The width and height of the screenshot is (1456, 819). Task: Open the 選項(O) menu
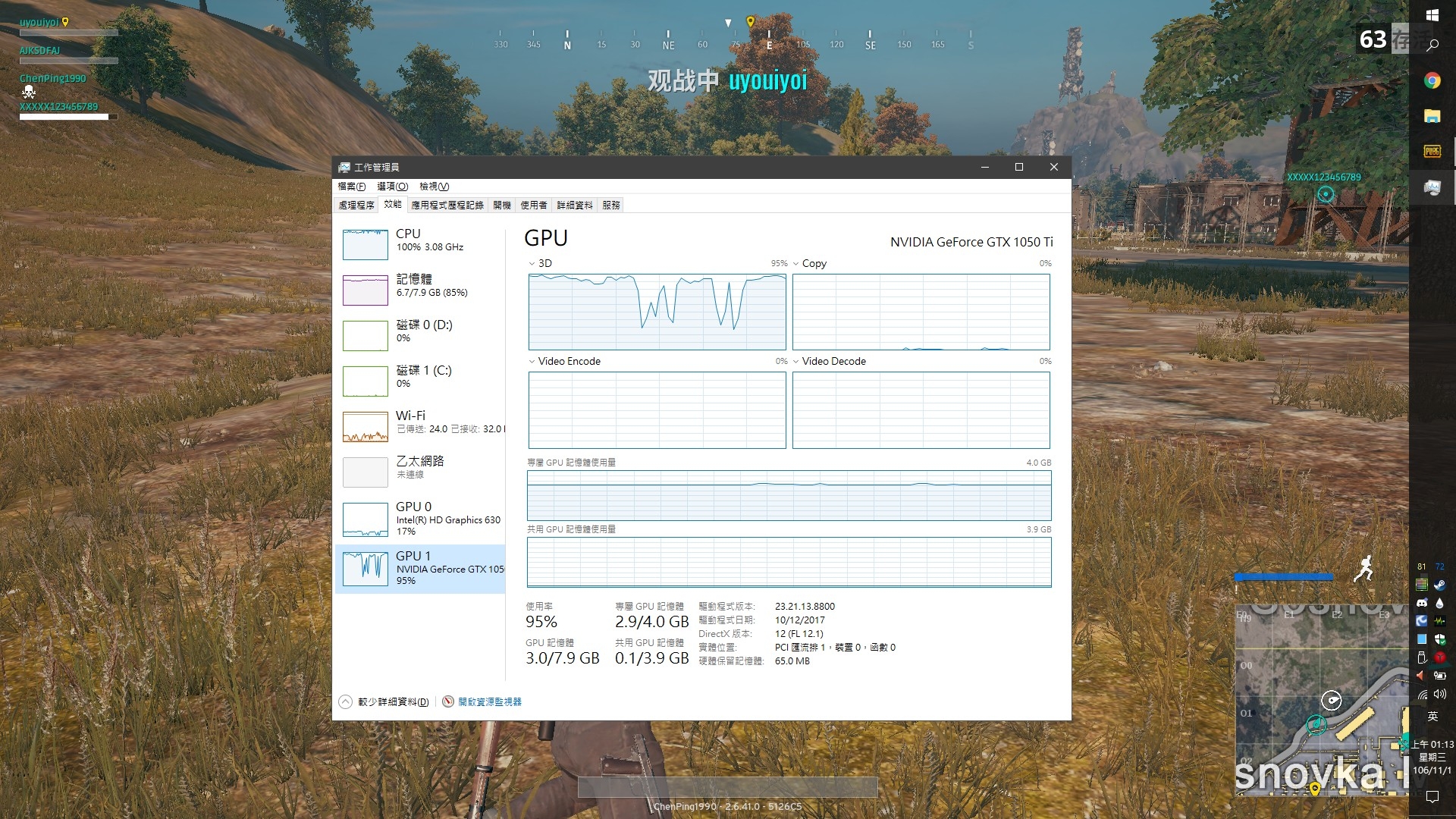pos(392,187)
